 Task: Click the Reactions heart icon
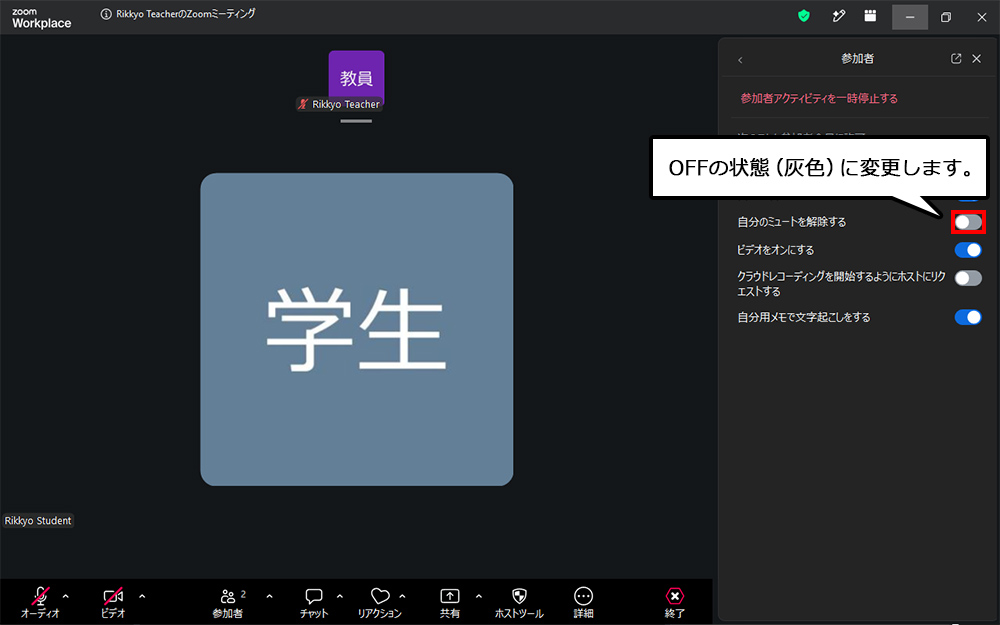pyautogui.click(x=380, y=596)
